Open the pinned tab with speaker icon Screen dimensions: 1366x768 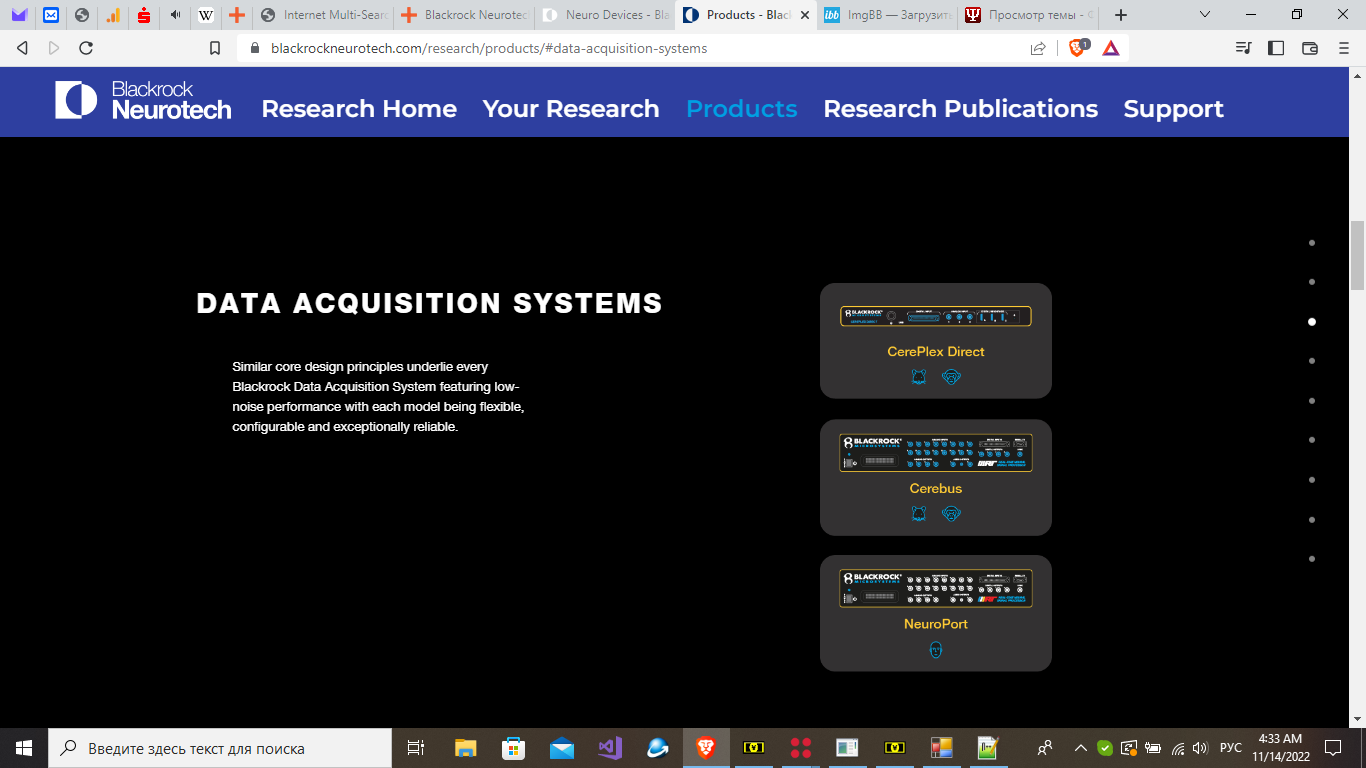[x=175, y=15]
